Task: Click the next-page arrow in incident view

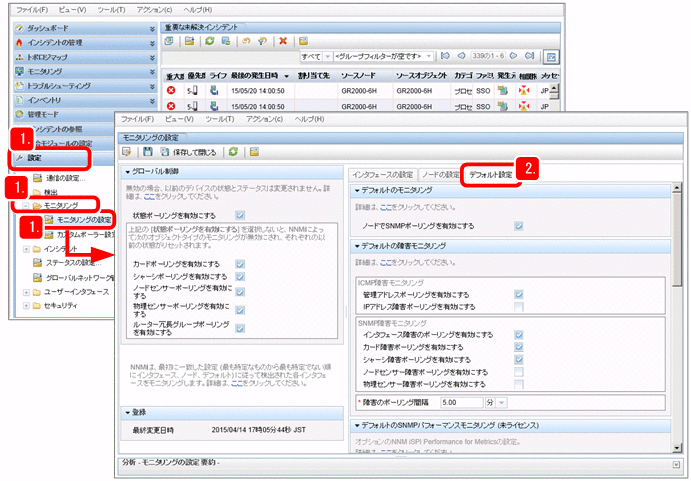Action: [x=513, y=56]
